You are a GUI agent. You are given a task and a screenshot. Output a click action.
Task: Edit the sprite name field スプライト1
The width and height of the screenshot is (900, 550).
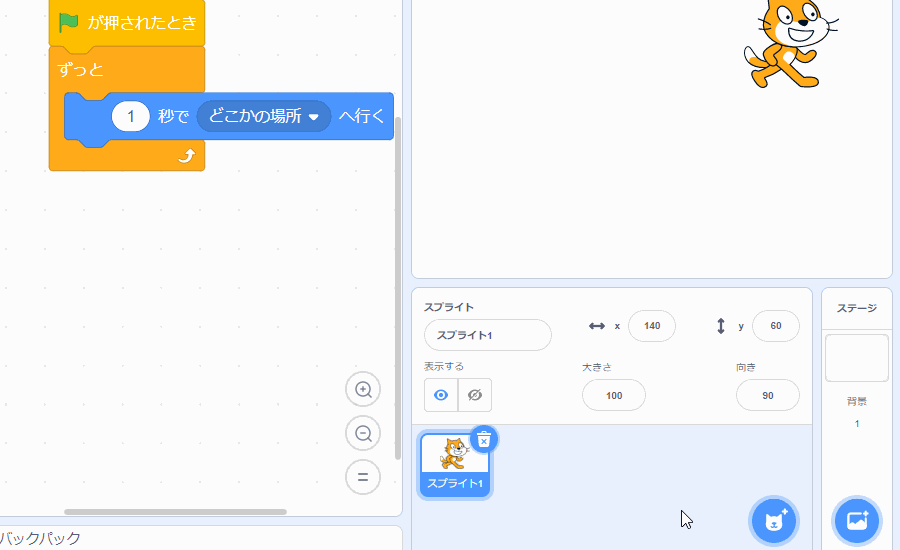[x=488, y=335]
